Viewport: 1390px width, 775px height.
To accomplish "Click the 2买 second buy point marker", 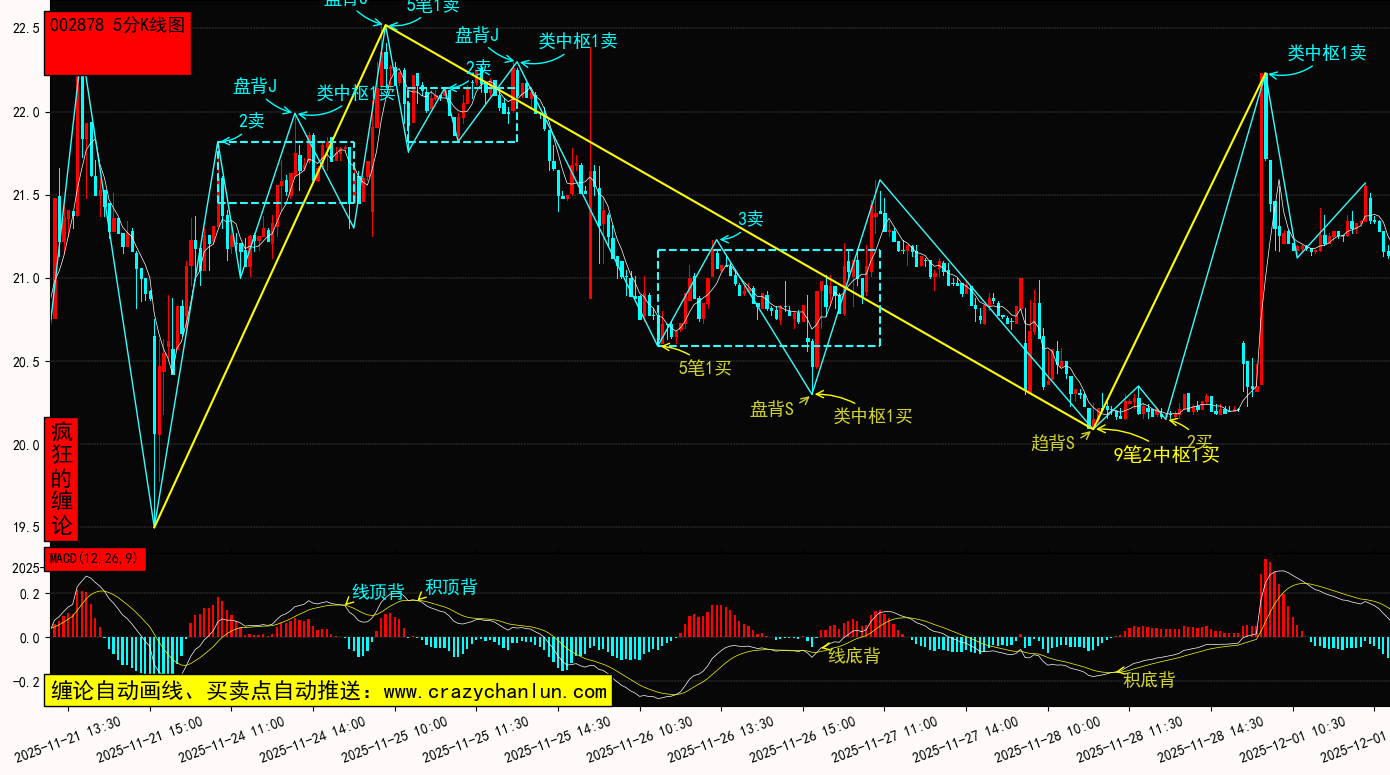I will click(1199, 441).
